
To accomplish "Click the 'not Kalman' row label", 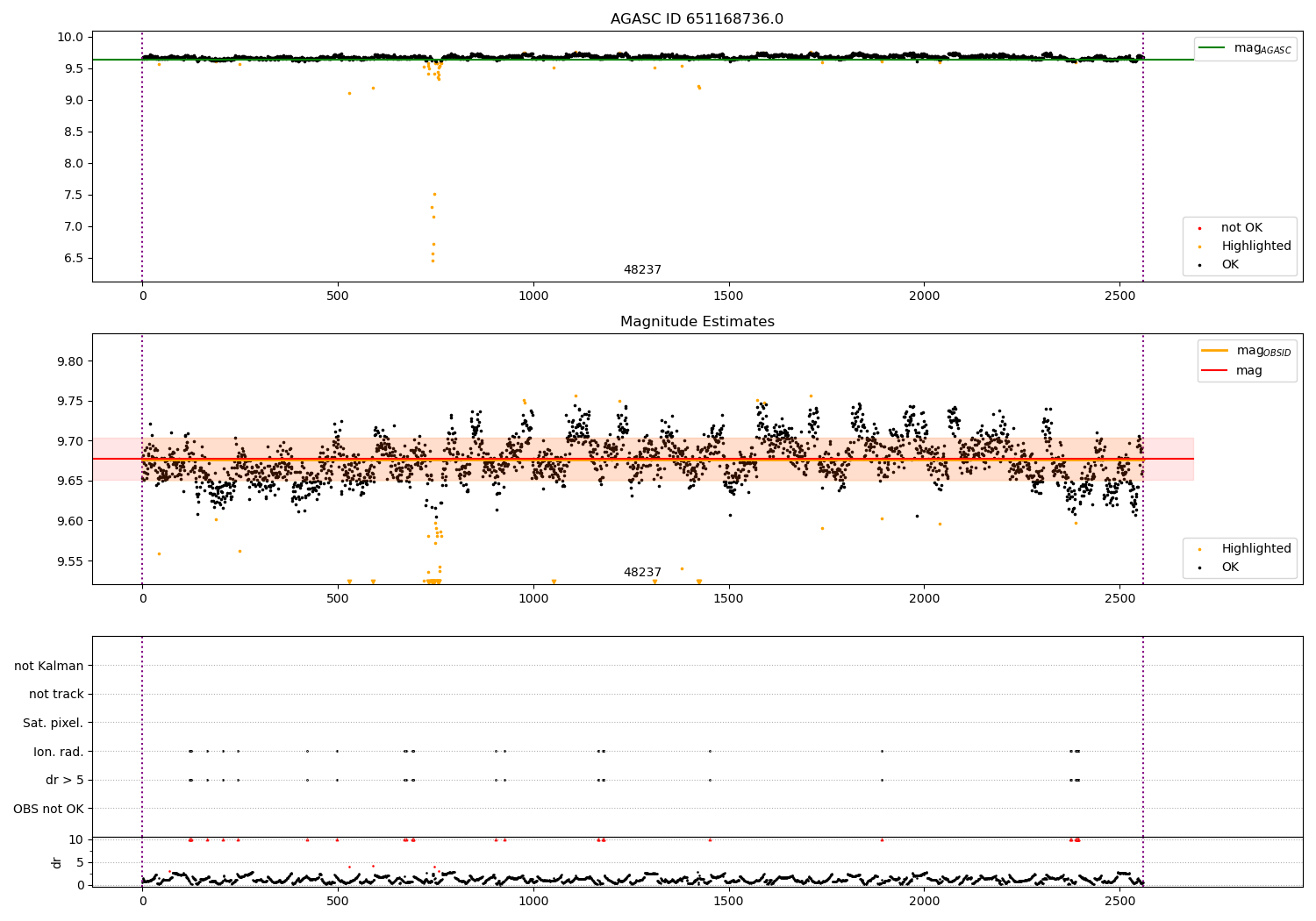I will pyautogui.click(x=49, y=666).
